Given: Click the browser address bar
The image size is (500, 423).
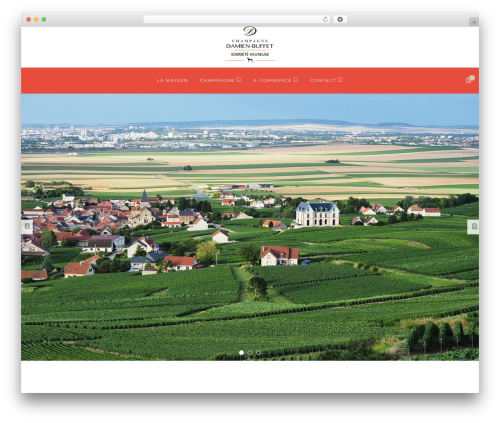Looking at the screenshot, I should coord(237,19).
